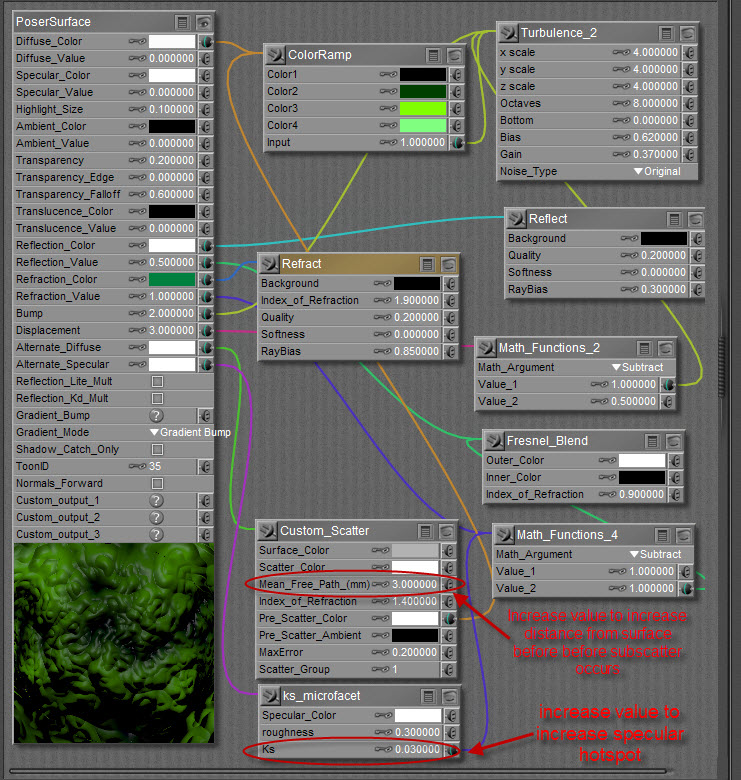741x780 pixels.
Task: Enable the Reflection_Kd_Mult checkbox
Action: 158,398
